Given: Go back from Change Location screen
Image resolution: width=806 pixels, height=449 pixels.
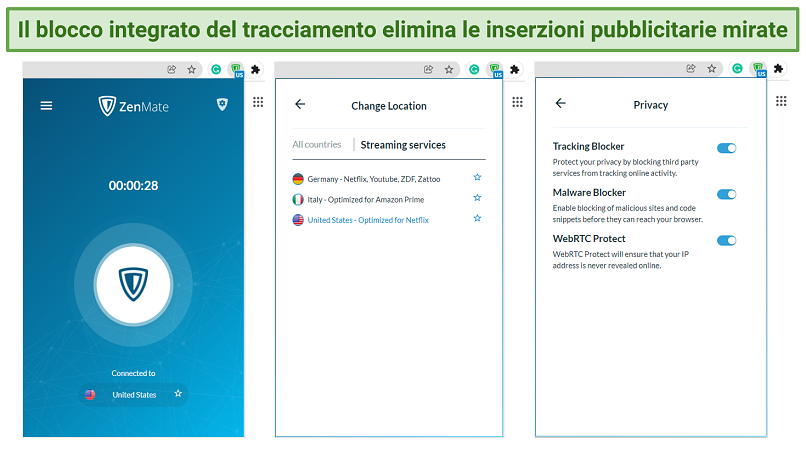Looking at the screenshot, I should pyautogui.click(x=300, y=104).
